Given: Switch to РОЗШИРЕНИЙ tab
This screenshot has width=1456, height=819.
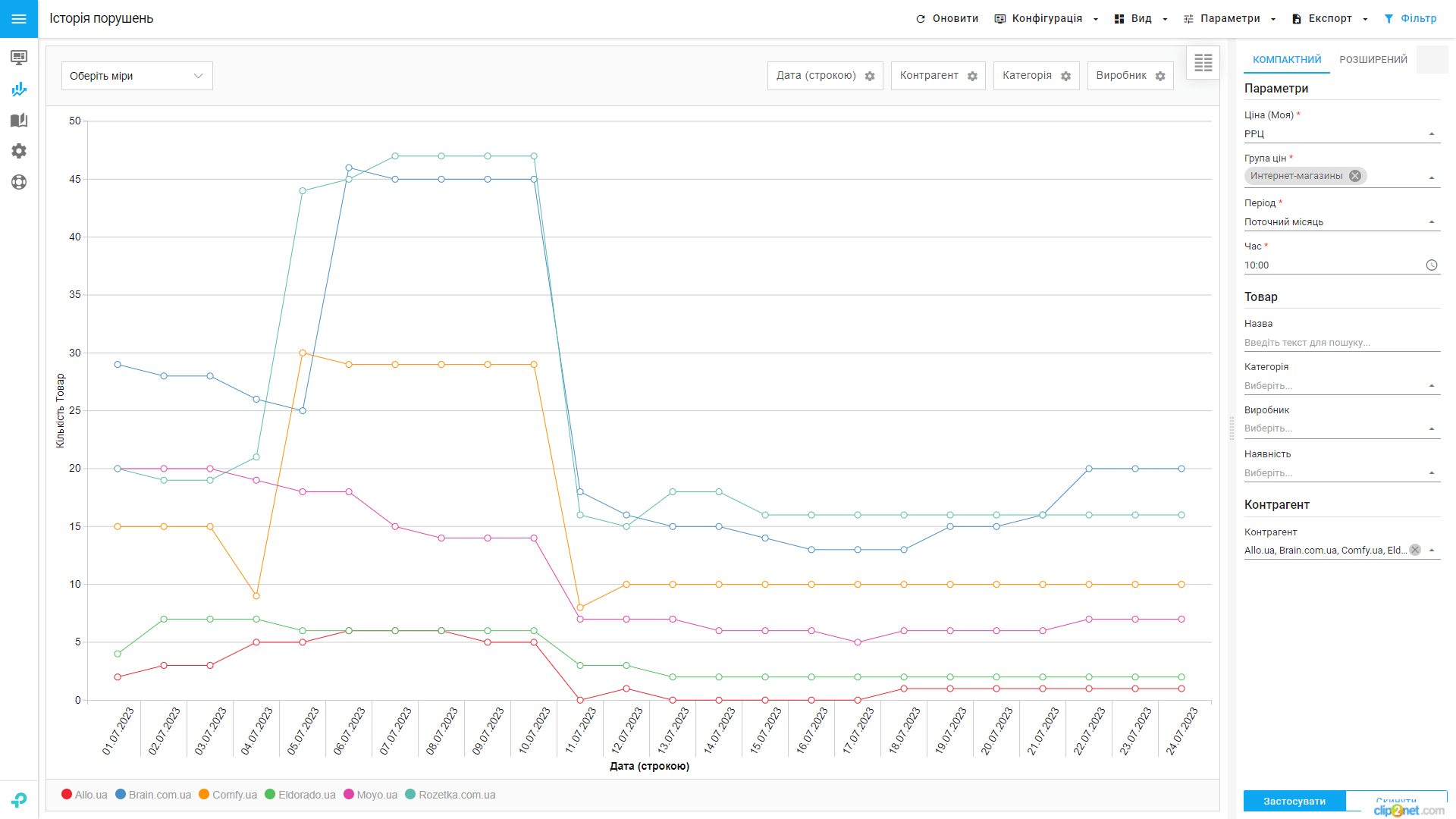Looking at the screenshot, I should click(x=1373, y=60).
